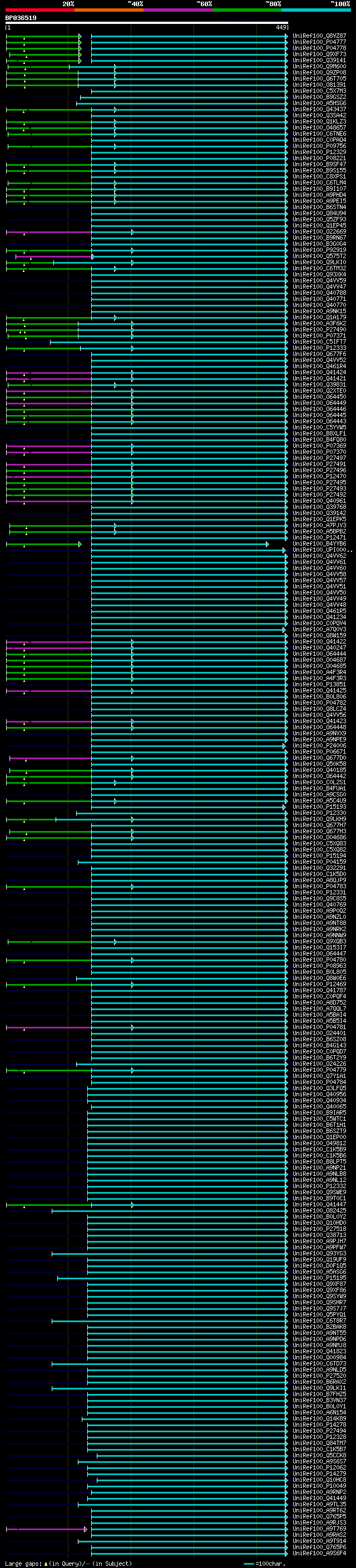This screenshot has width=356, height=1568.
Task: Select hit label UniRef100_Q4VV48
Action: click(x=319, y=605)
